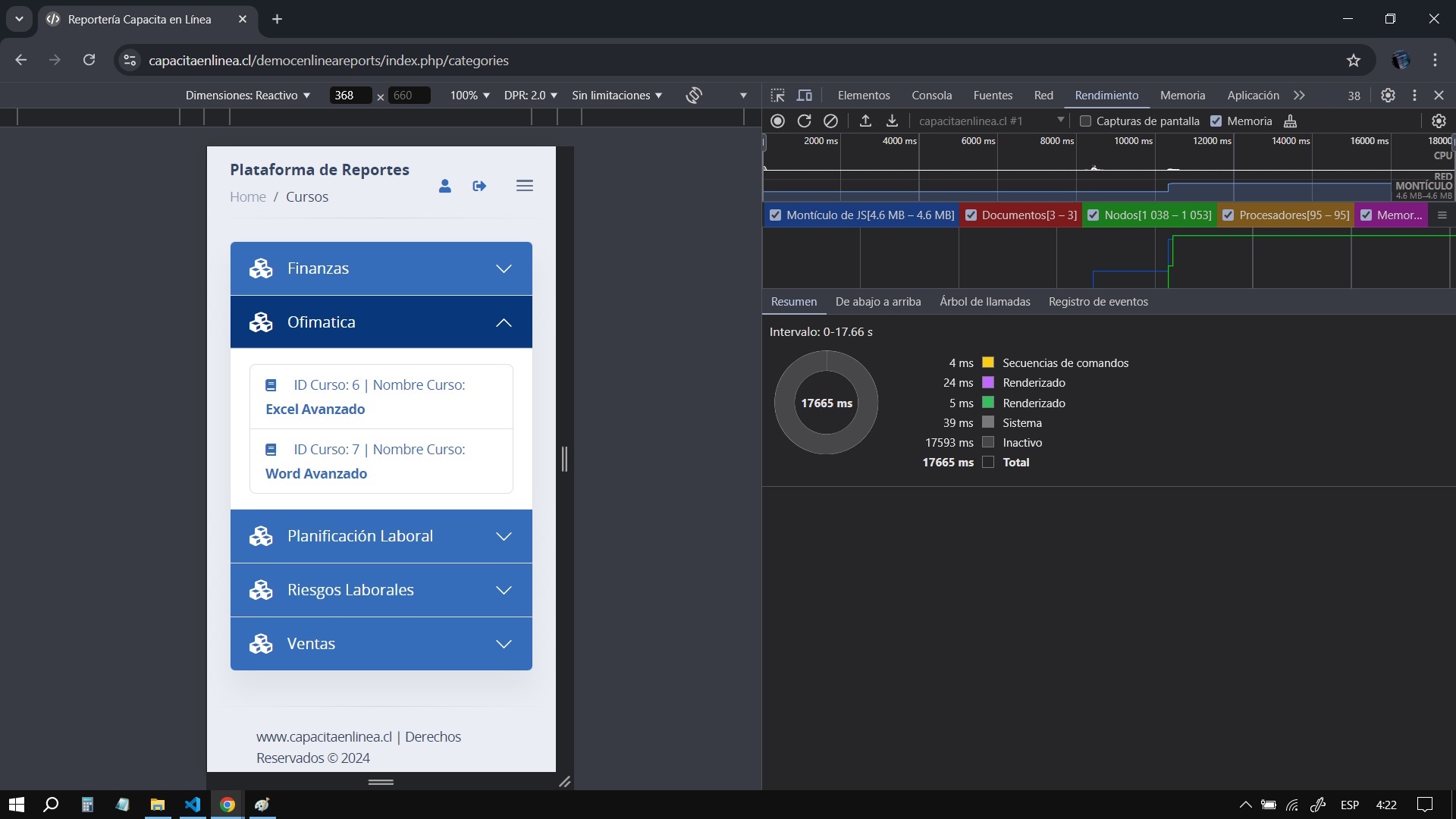Expand the Ventas category
The width and height of the screenshot is (1456, 819).
[381, 644]
